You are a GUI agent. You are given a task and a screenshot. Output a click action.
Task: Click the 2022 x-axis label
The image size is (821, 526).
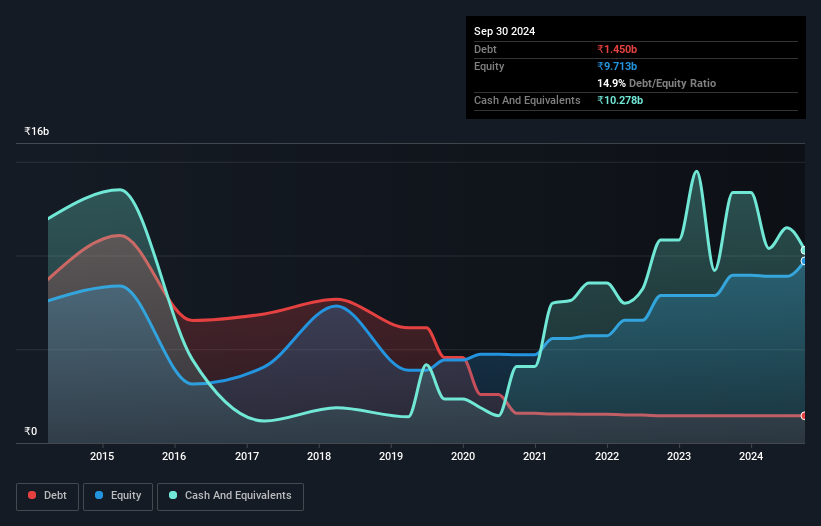[607, 456]
